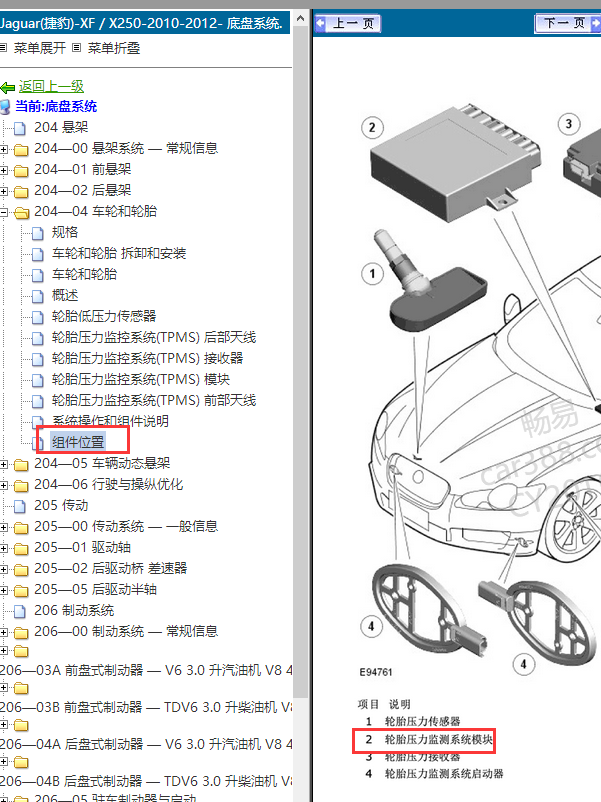Open 206—04A 后盘式制动器 entry
This screenshot has width=601, height=802.
pos(146,744)
